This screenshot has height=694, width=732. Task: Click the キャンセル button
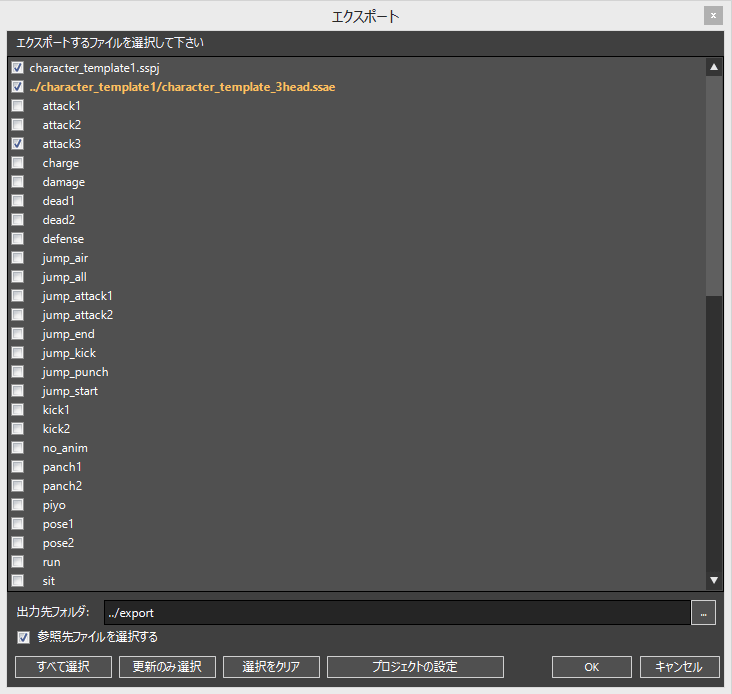point(679,666)
